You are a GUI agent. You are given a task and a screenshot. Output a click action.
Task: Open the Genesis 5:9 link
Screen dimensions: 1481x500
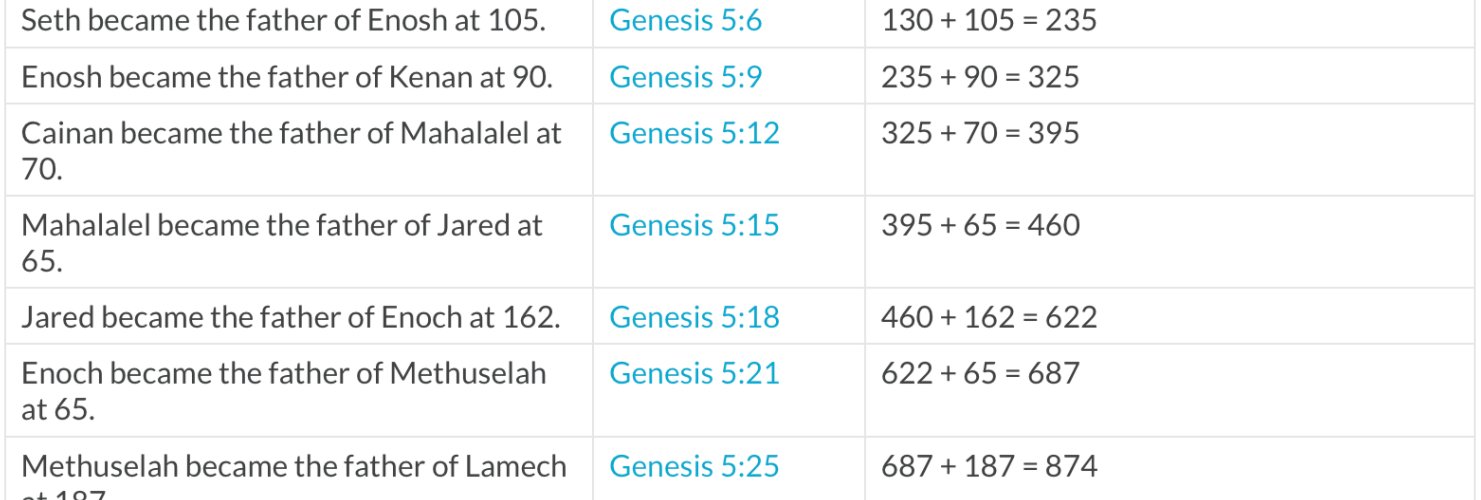coord(685,76)
